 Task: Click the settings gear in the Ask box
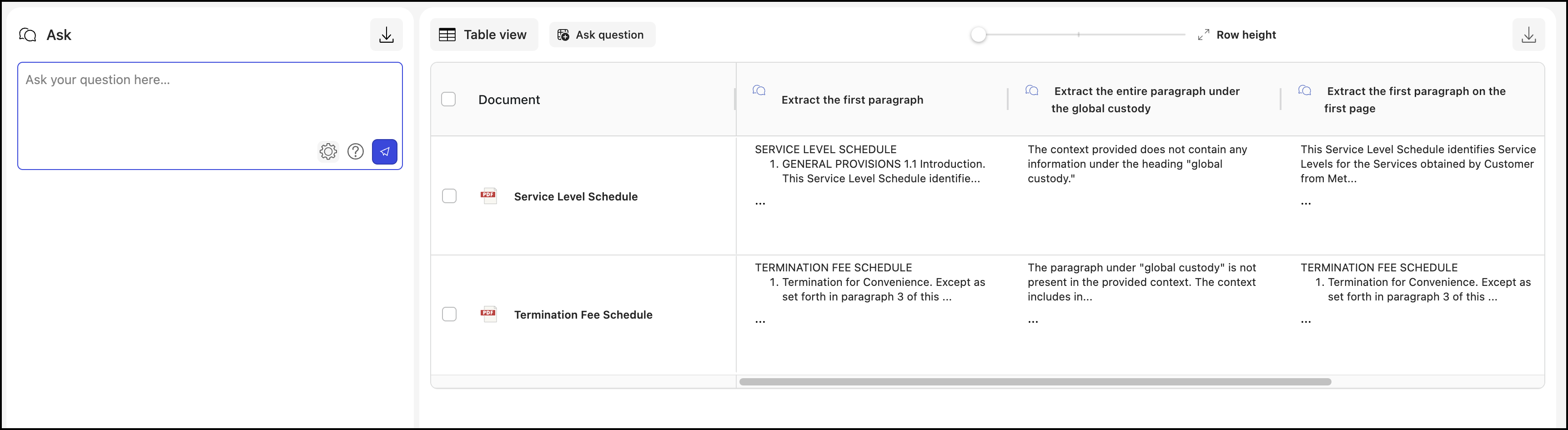[x=328, y=151]
